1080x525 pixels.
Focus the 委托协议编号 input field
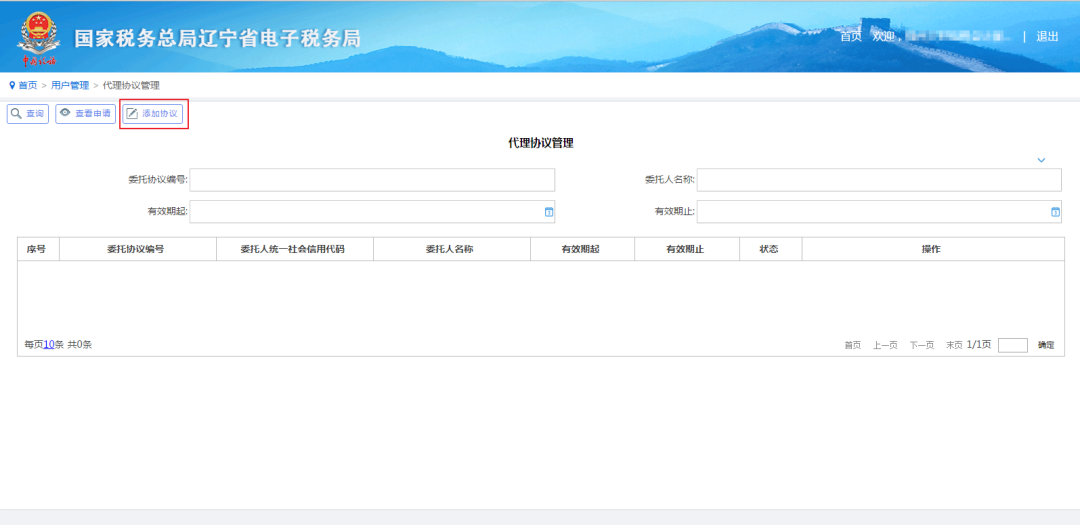pyautogui.click(x=372, y=180)
